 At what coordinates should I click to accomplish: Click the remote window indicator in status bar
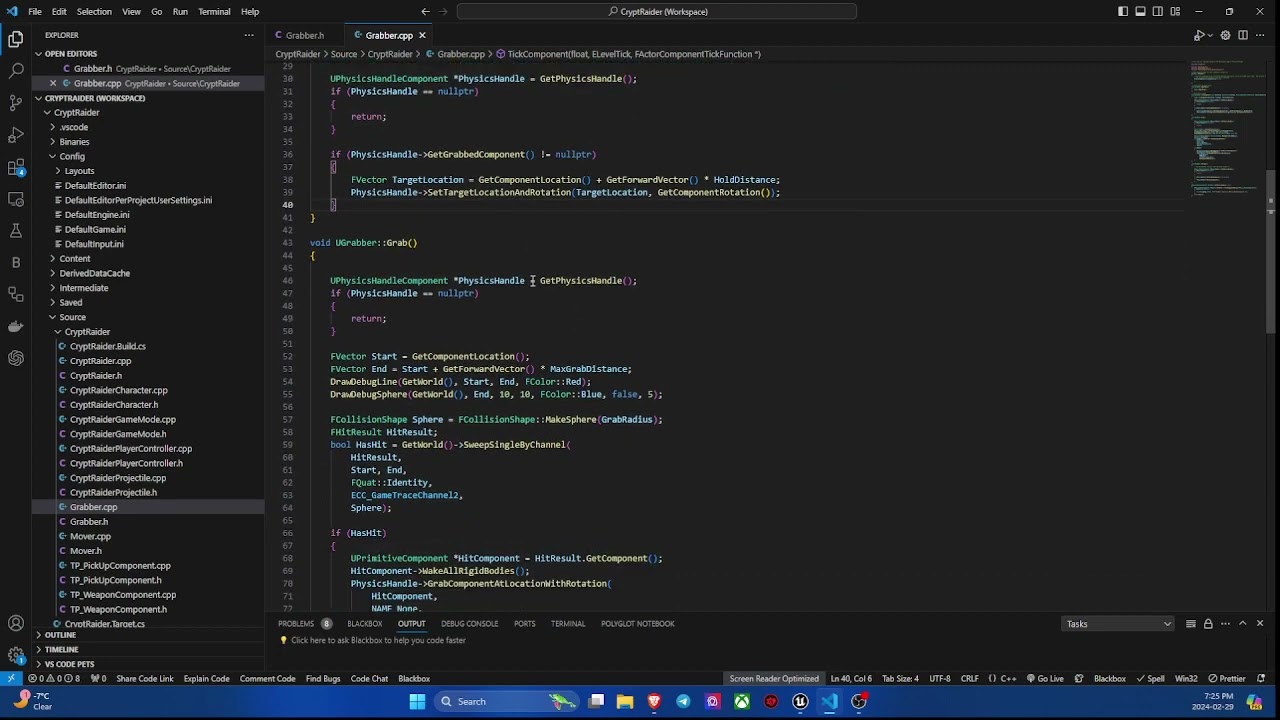point(11,679)
